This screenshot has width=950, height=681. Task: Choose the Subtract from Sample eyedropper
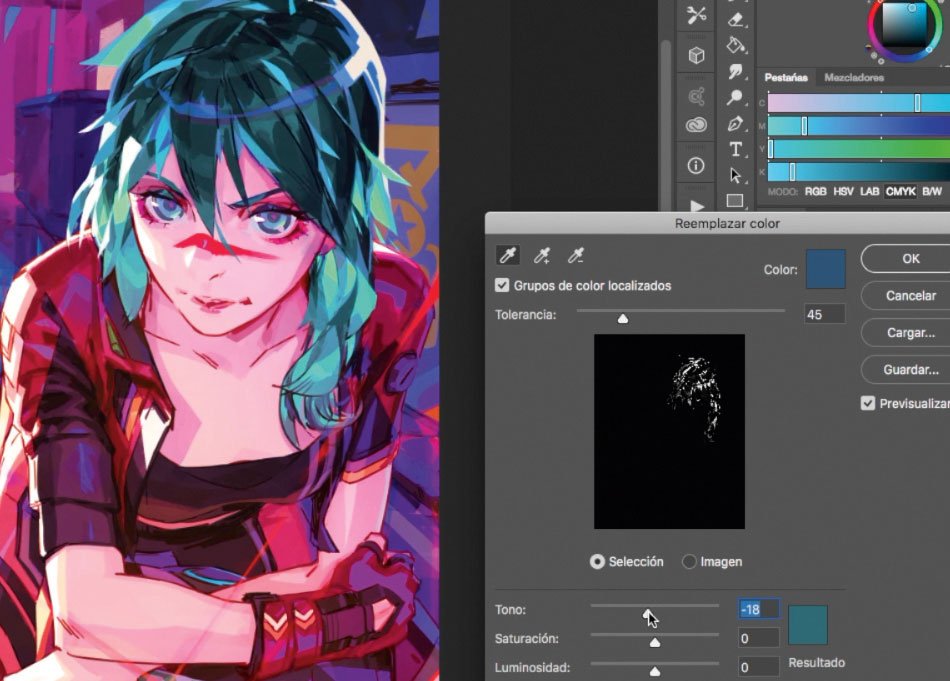576,256
